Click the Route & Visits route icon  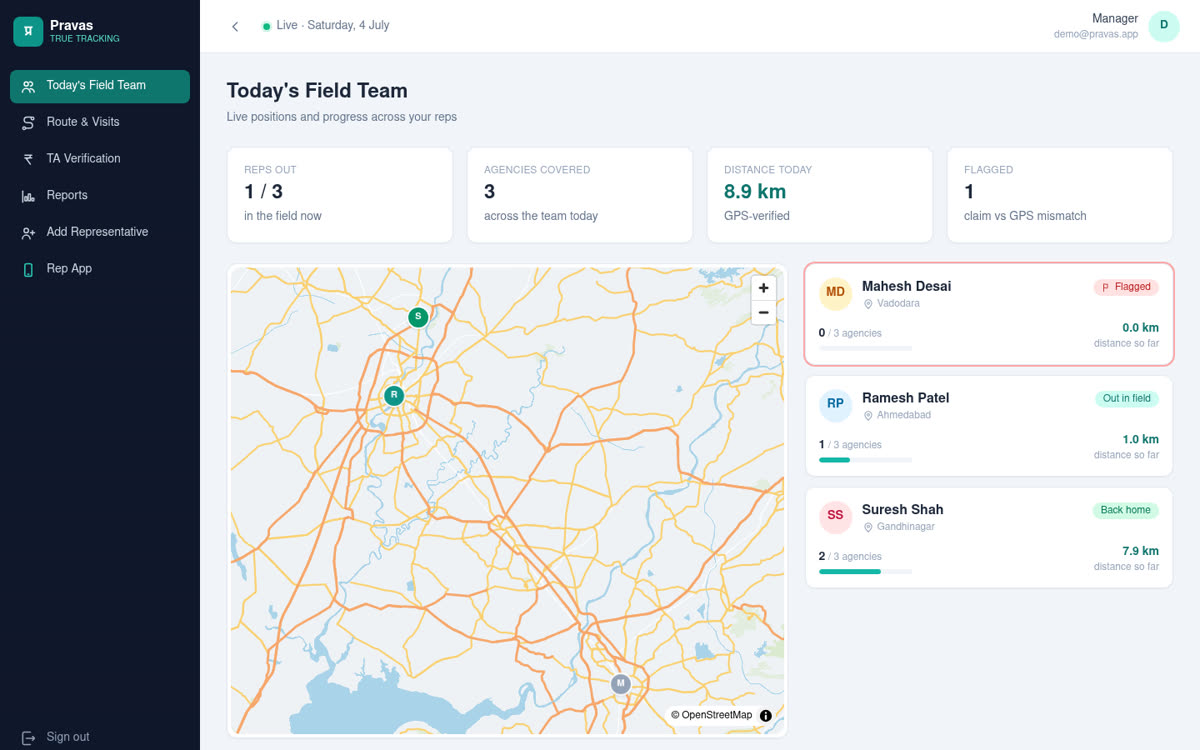pos(28,122)
